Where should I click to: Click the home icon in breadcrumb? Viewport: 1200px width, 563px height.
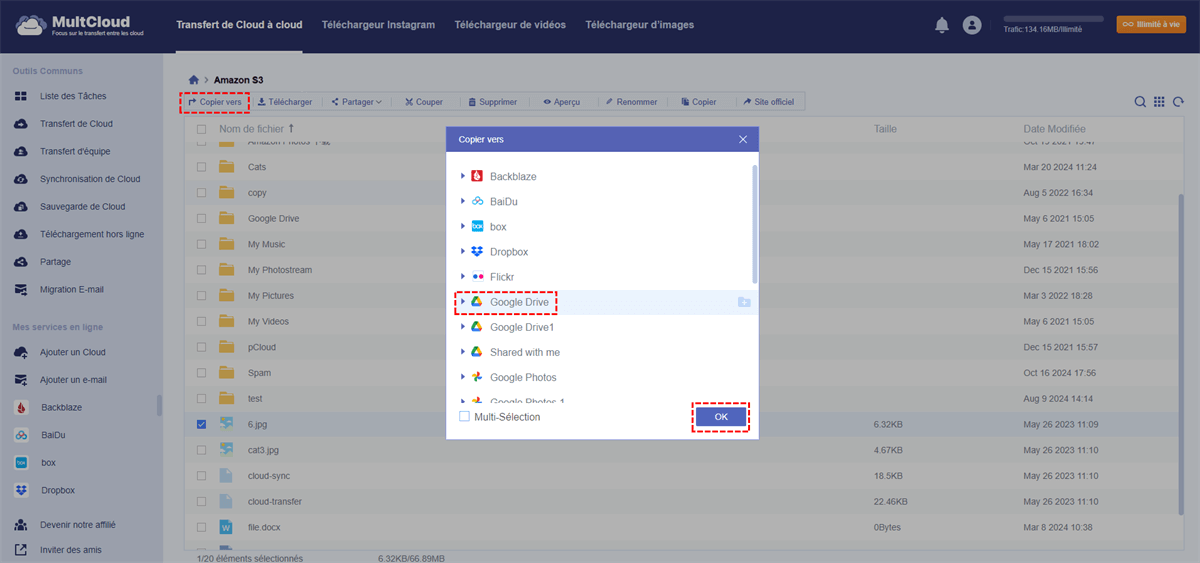[194, 79]
